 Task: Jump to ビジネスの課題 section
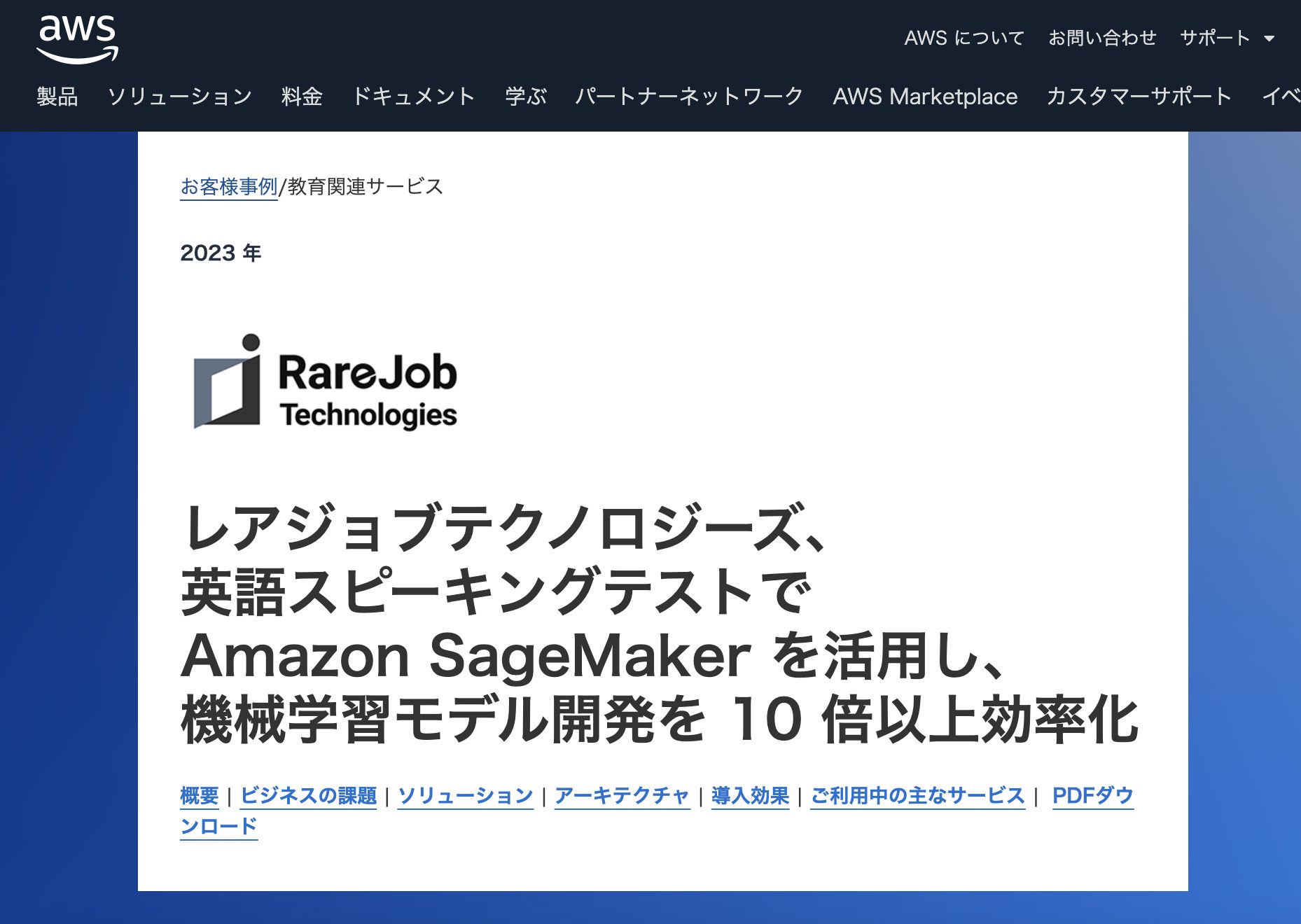(309, 796)
